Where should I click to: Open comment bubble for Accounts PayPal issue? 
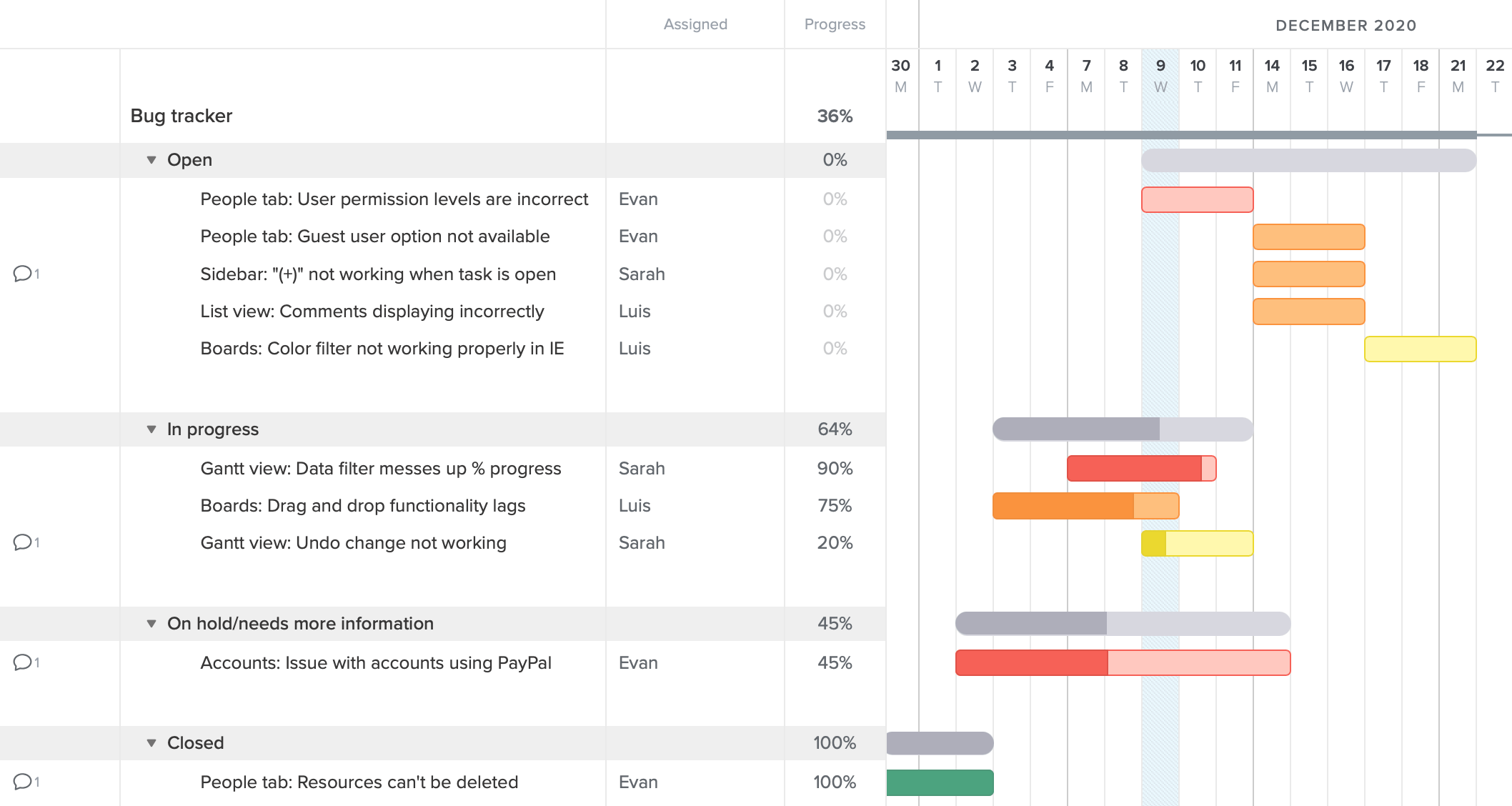tap(24, 662)
